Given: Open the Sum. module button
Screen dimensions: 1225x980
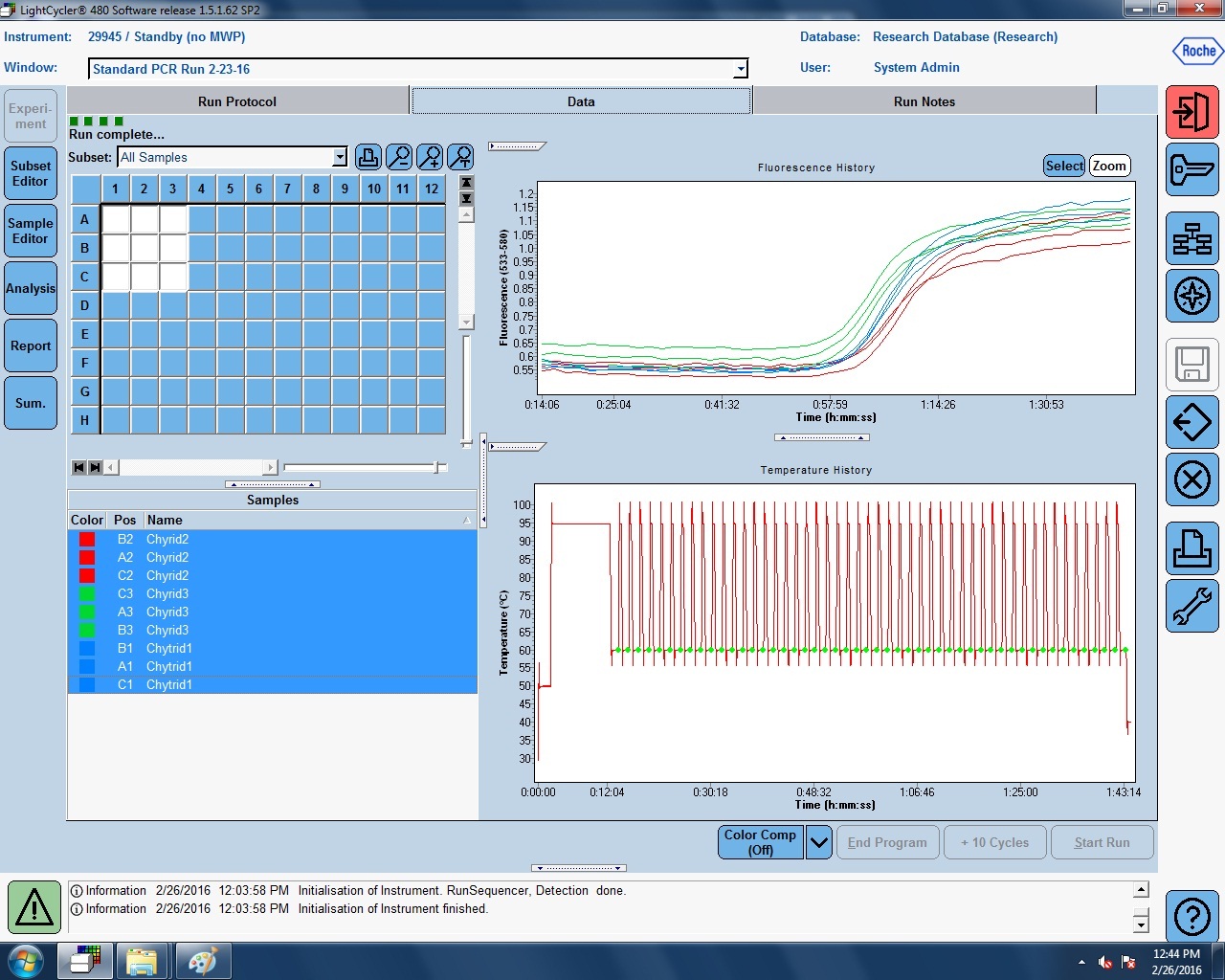Looking at the screenshot, I should point(31,403).
